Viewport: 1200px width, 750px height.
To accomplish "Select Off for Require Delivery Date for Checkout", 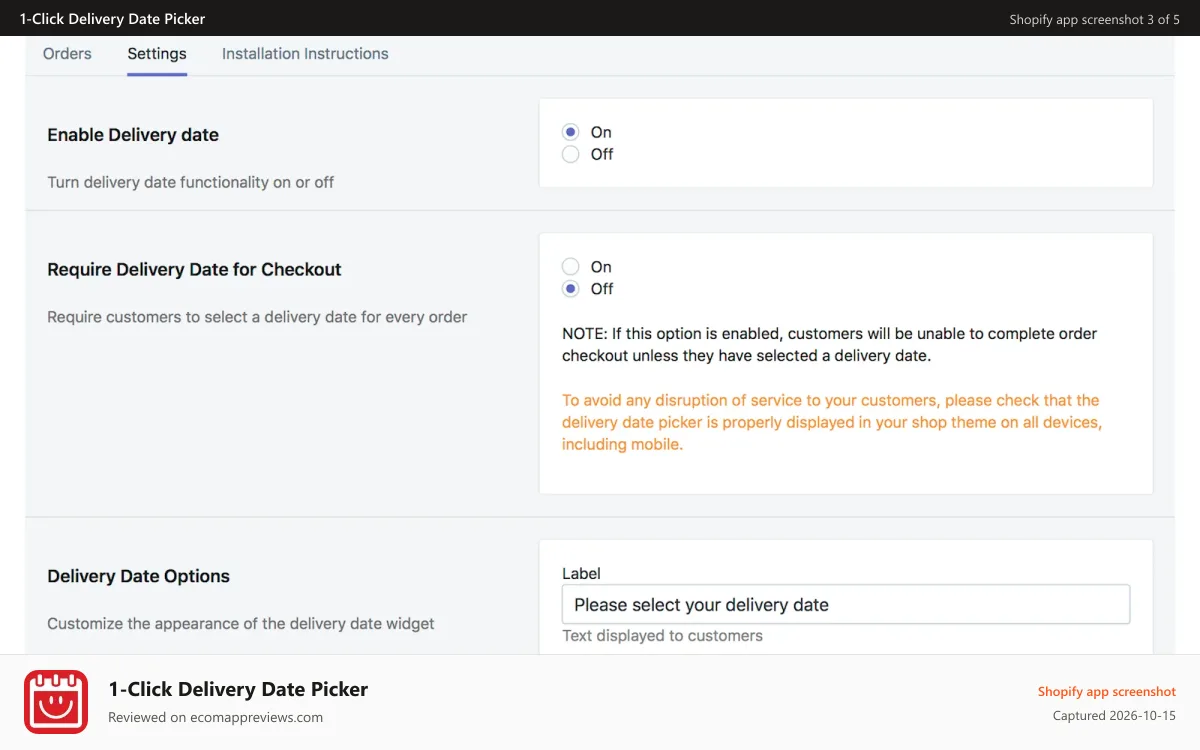I will pyautogui.click(x=571, y=289).
